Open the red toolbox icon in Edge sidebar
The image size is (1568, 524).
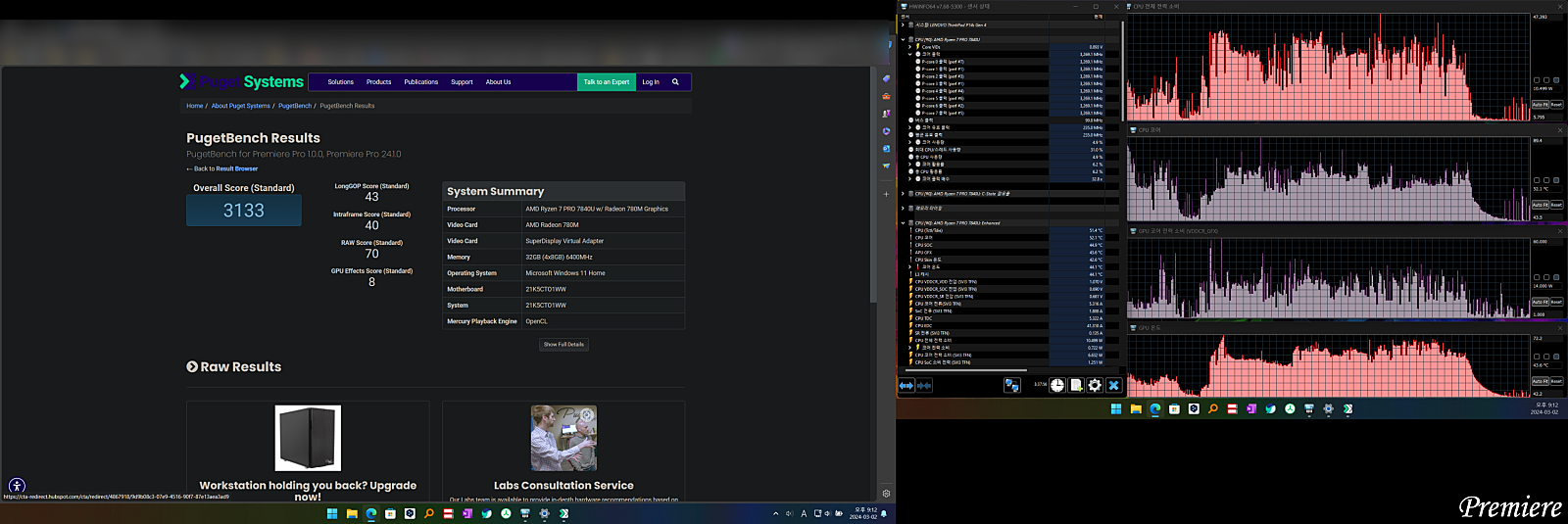(886, 96)
